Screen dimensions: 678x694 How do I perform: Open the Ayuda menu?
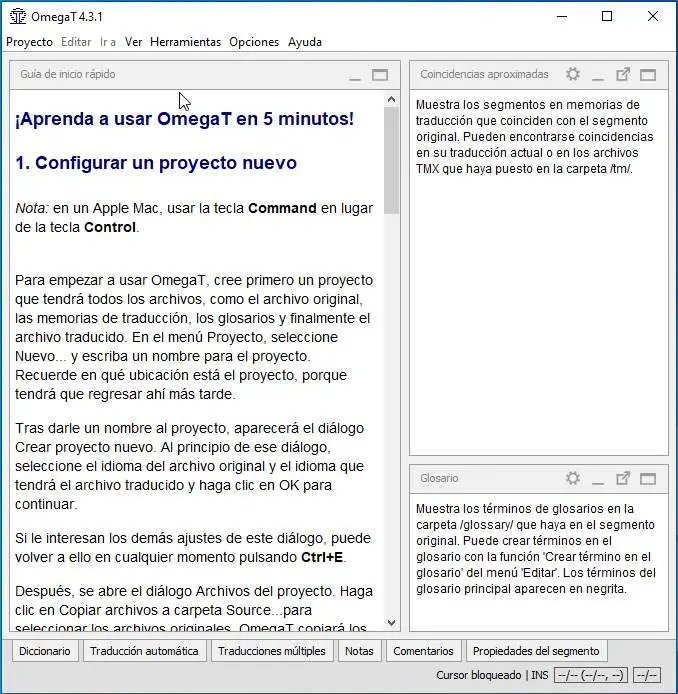pos(305,42)
